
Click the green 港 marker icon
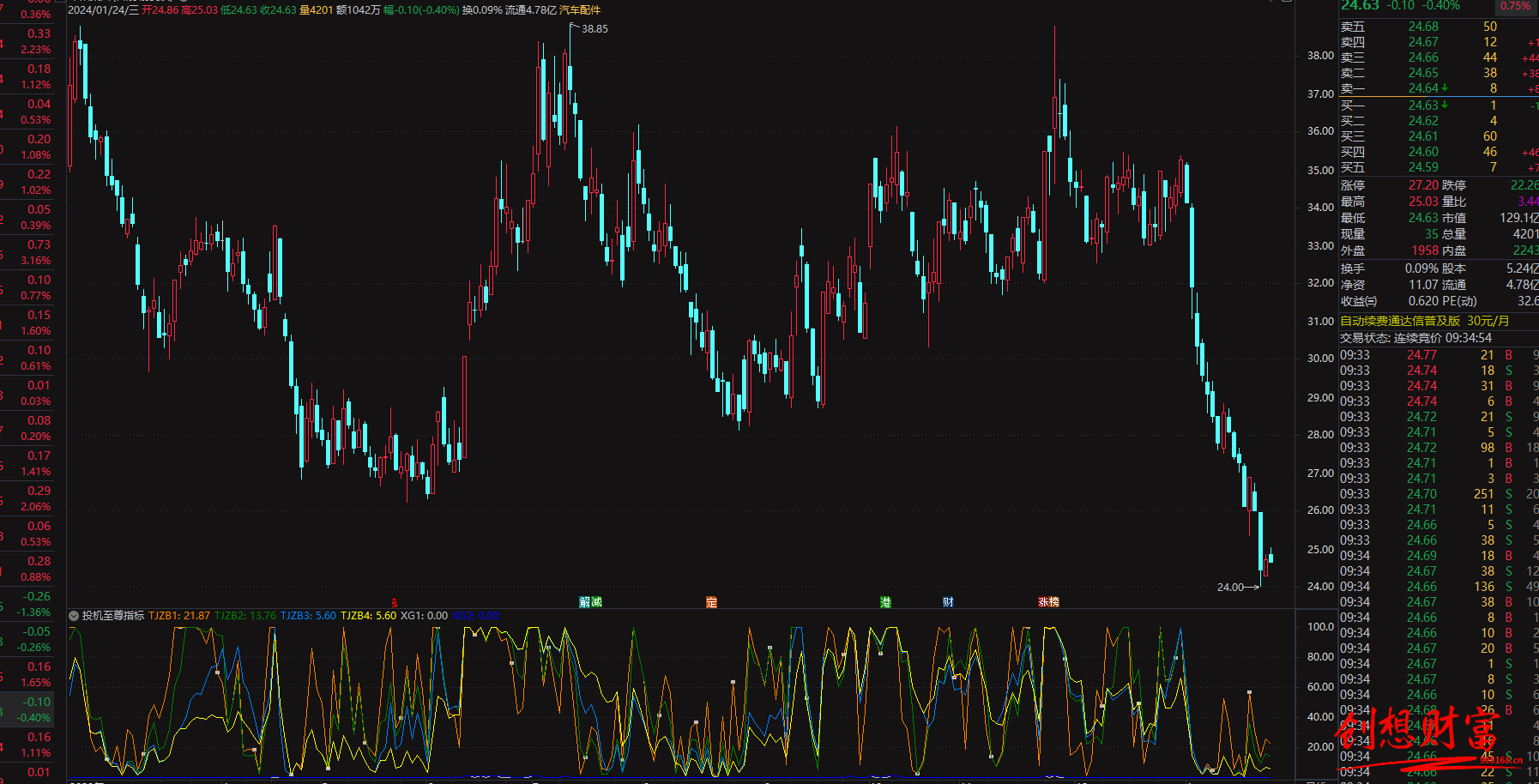(x=885, y=602)
